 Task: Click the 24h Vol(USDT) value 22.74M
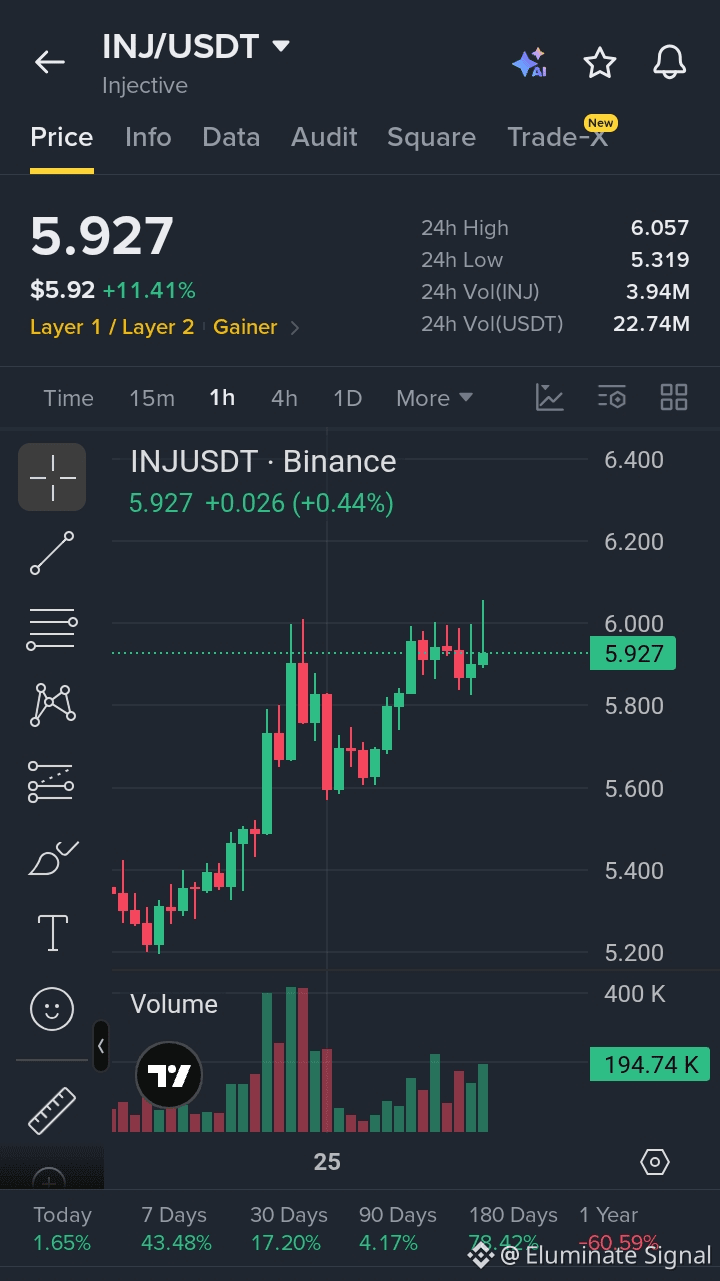pyautogui.click(x=651, y=324)
